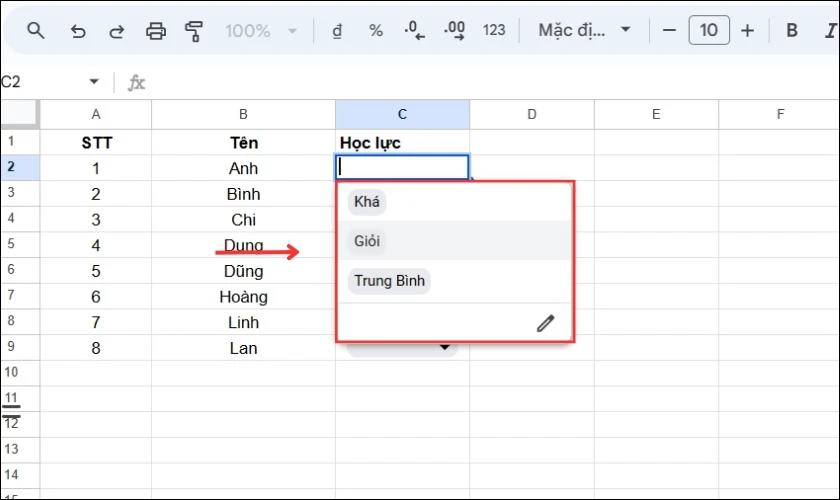Activate the paint format tool

[194, 31]
